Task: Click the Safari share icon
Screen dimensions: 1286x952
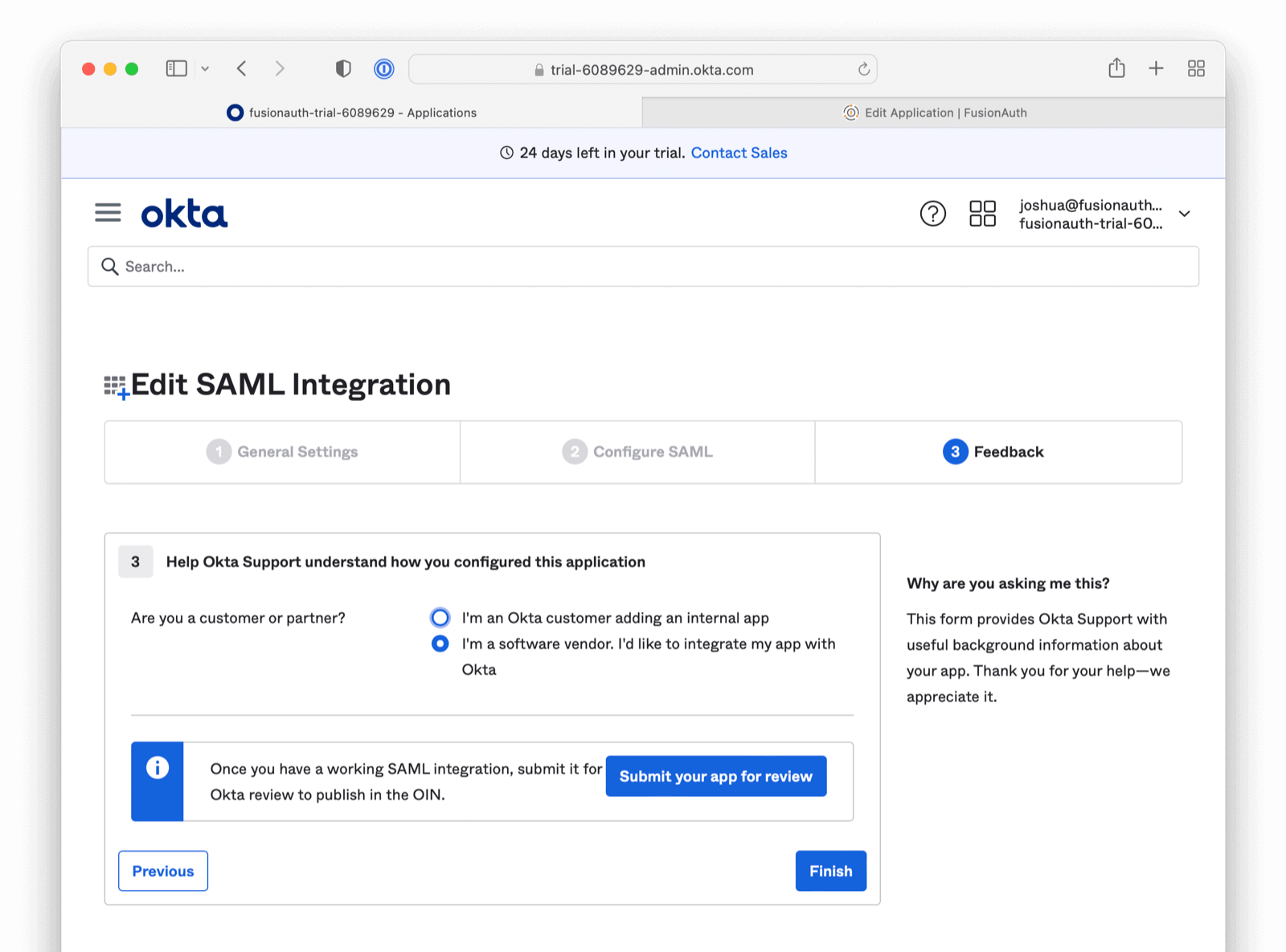Action: (x=1116, y=68)
